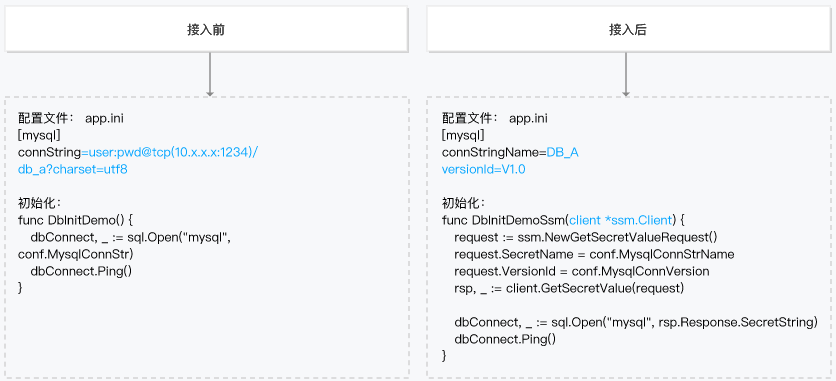Click the blue DB_A value
836x381 pixels.
(x=562, y=152)
